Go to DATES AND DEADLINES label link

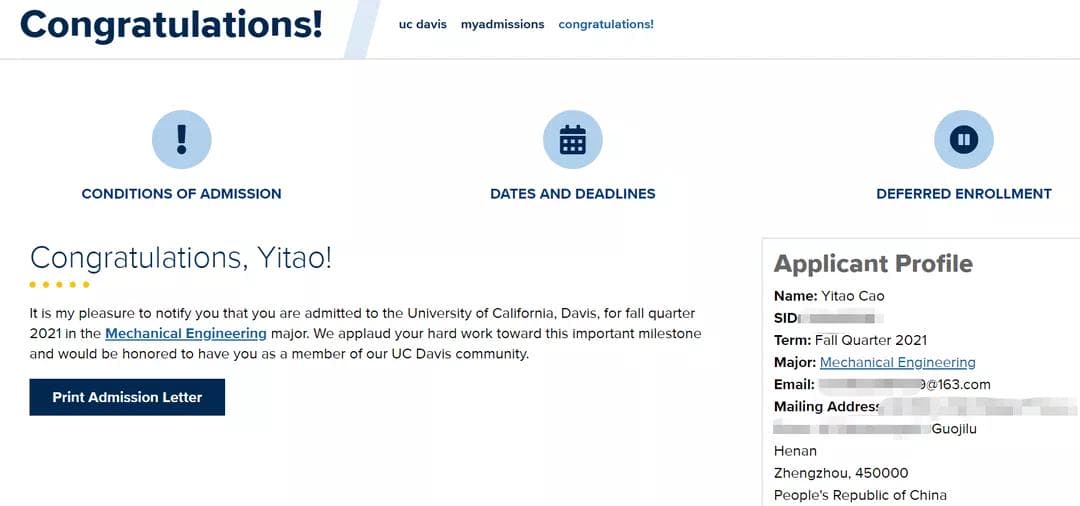[x=572, y=194]
